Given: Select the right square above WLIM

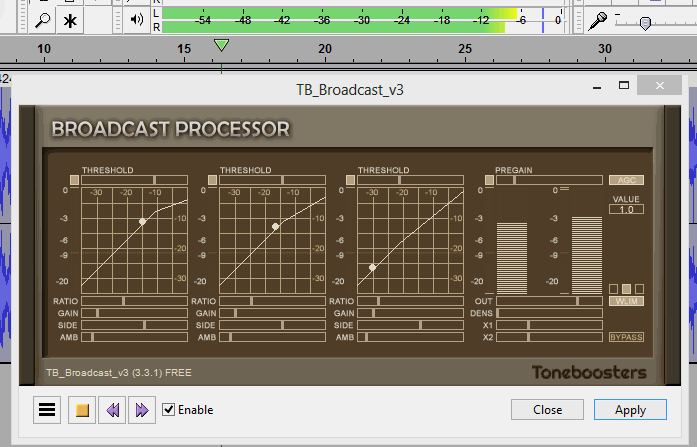Looking at the screenshot, I should (639, 289).
